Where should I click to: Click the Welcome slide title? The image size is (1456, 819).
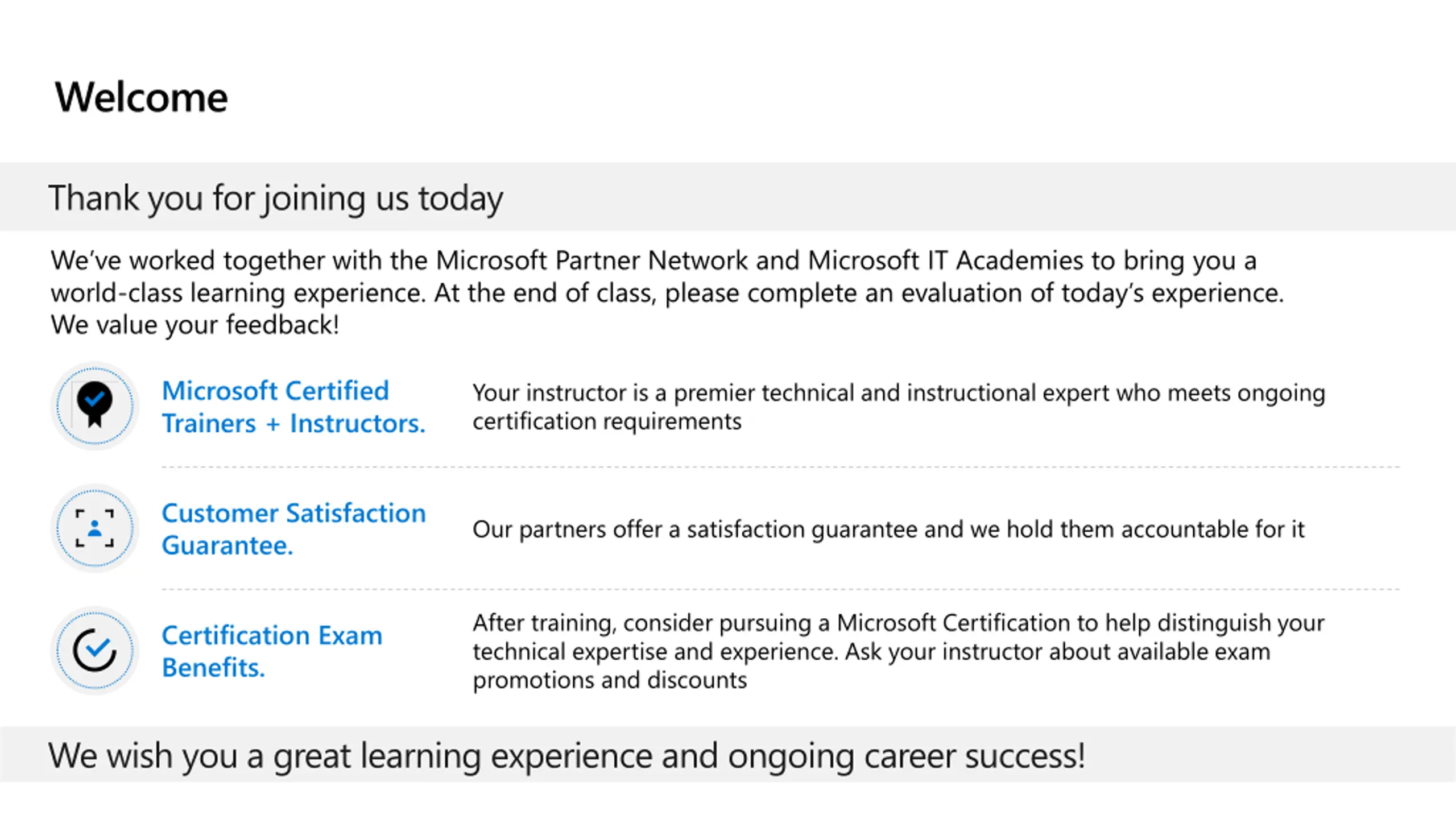coord(141,98)
